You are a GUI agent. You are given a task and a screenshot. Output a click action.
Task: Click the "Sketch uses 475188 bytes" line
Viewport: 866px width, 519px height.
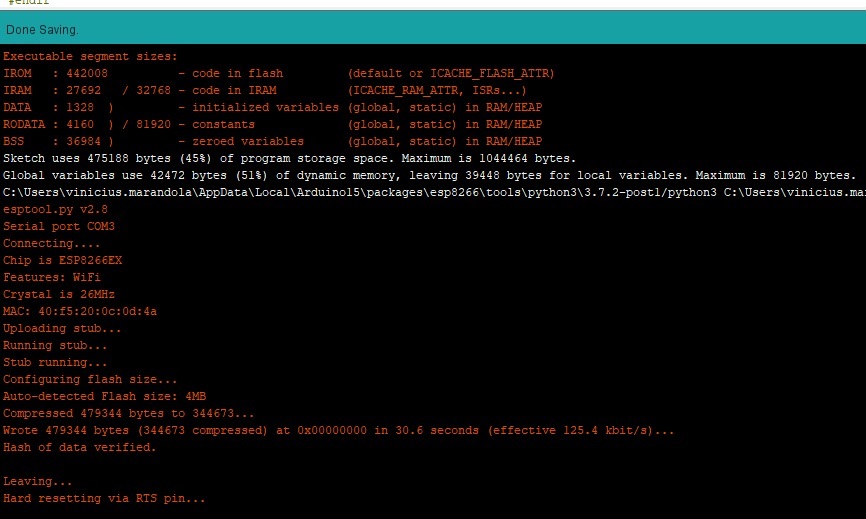[289, 158]
